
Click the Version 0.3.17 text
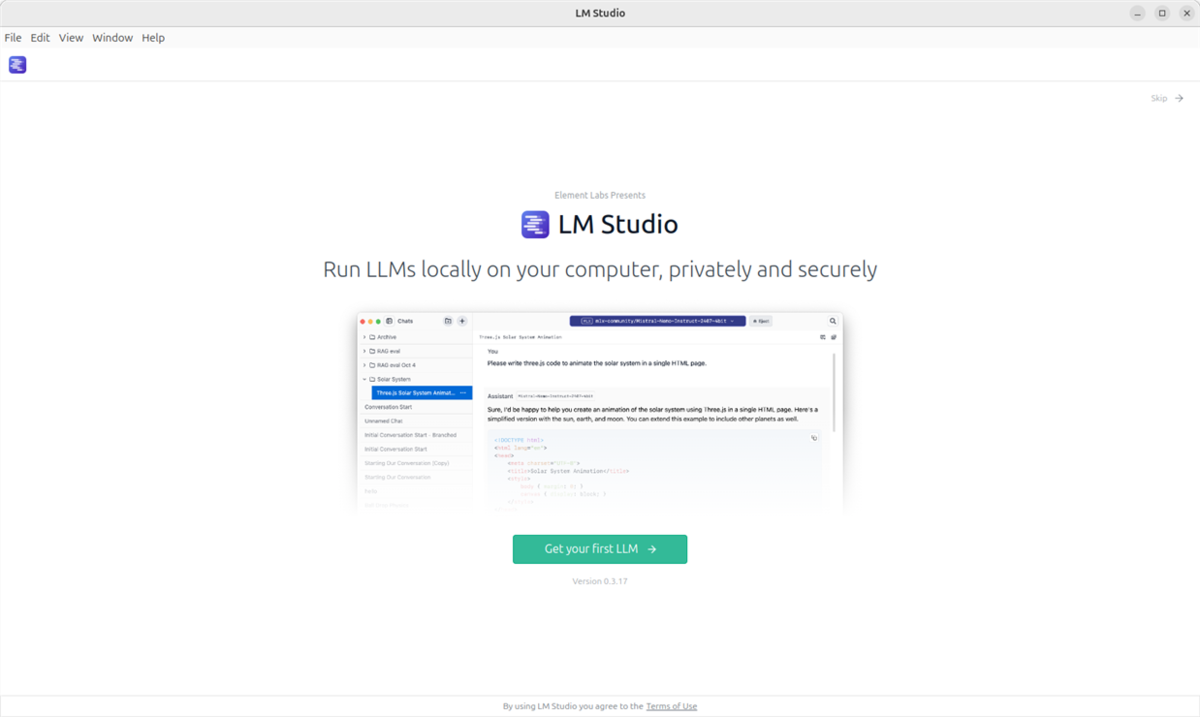coord(600,581)
